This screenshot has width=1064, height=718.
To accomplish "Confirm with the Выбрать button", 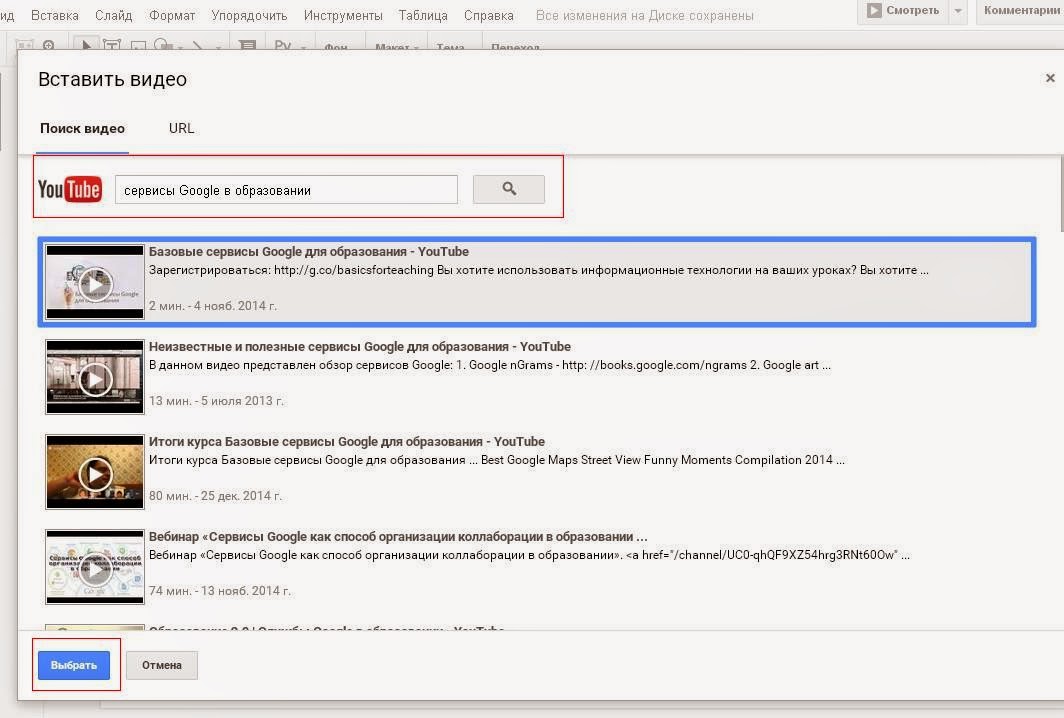I will 73,665.
